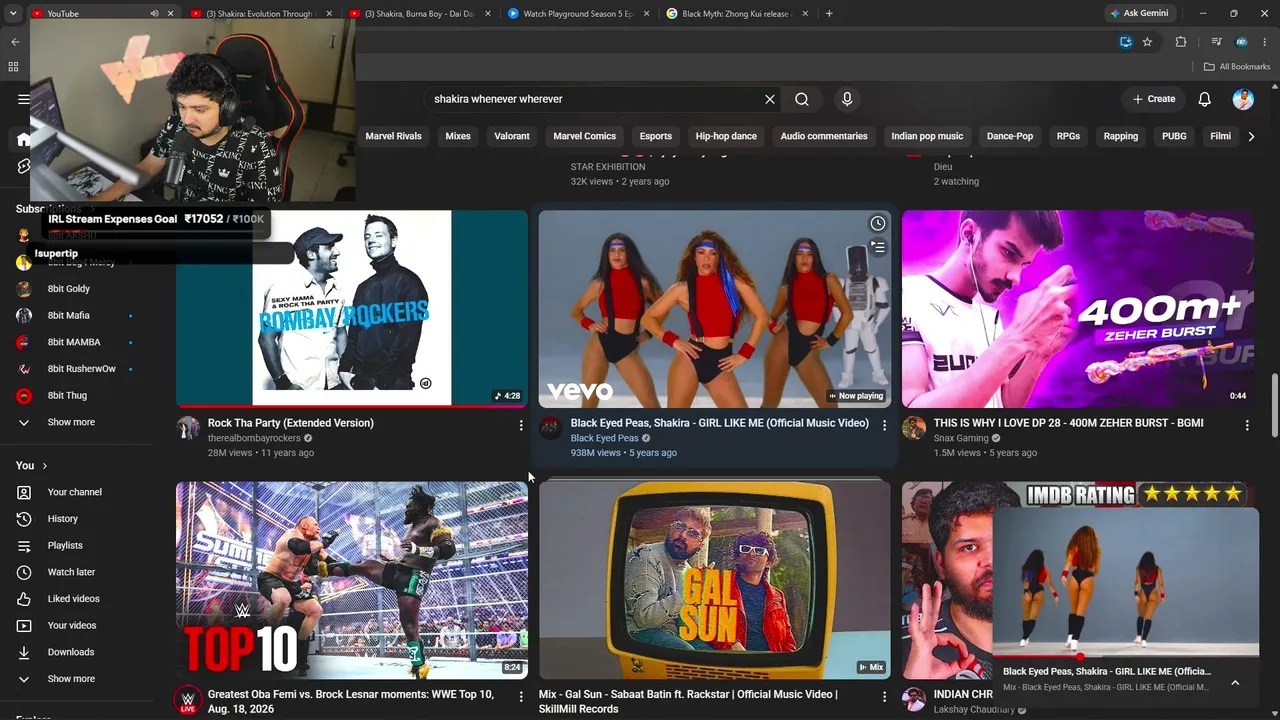
Task: Bookmark this page with the star icon
Action: tap(1147, 42)
